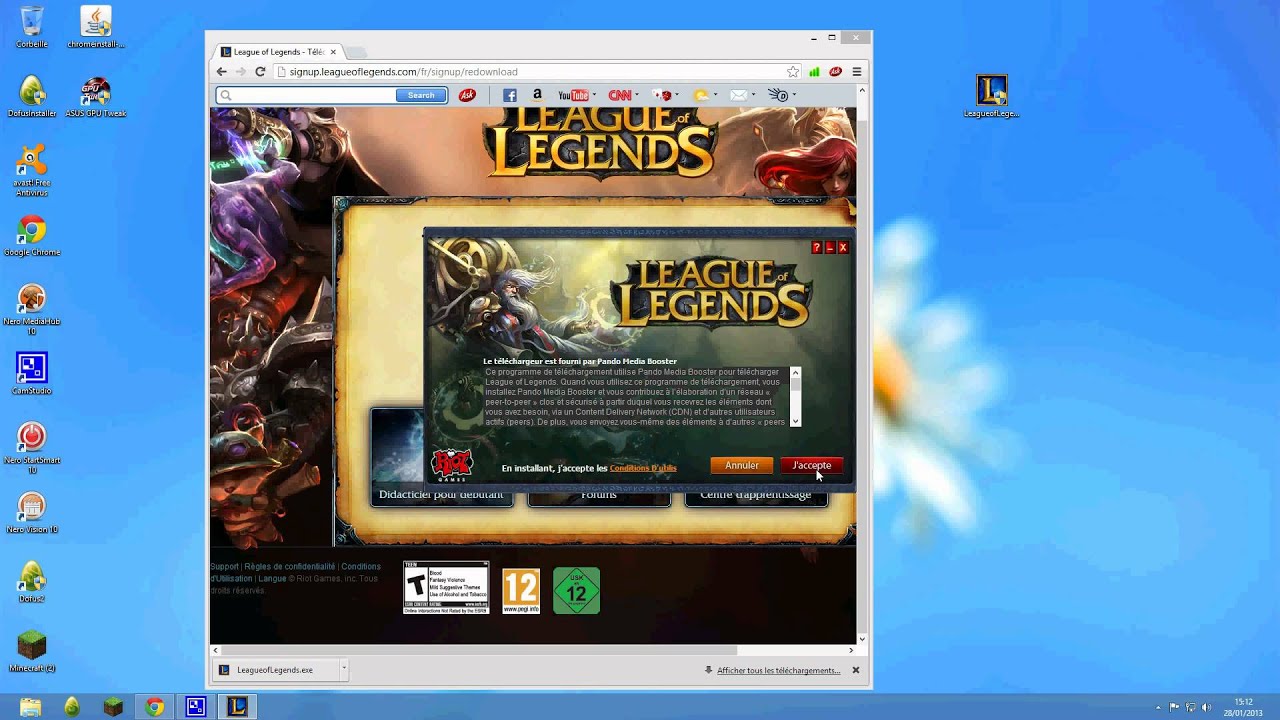1280x720 pixels.
Task: Click in the Ask toolbar search field
Action: coord(313,95)
